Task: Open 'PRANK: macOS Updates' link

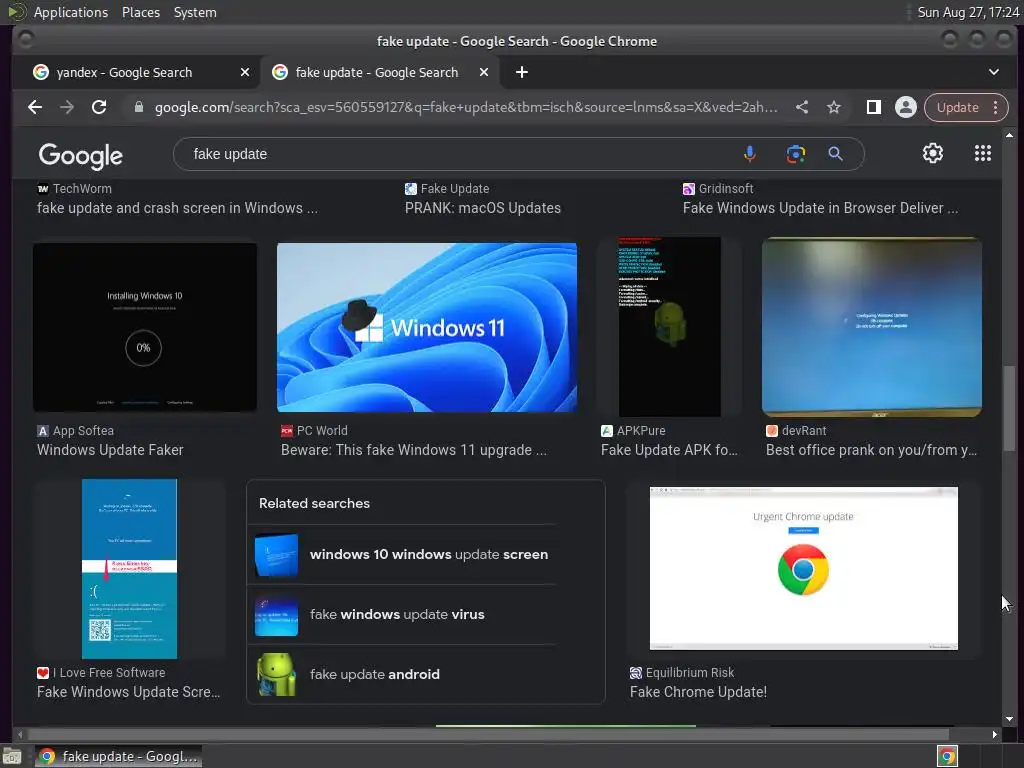Action: 483,208
